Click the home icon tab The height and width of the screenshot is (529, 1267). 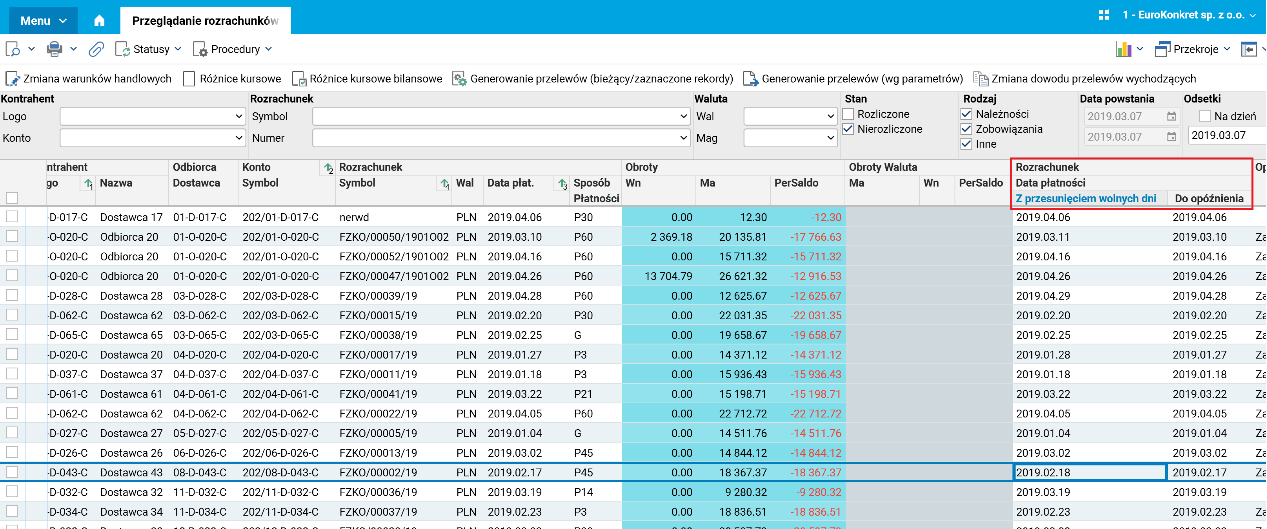coord(98,19)
